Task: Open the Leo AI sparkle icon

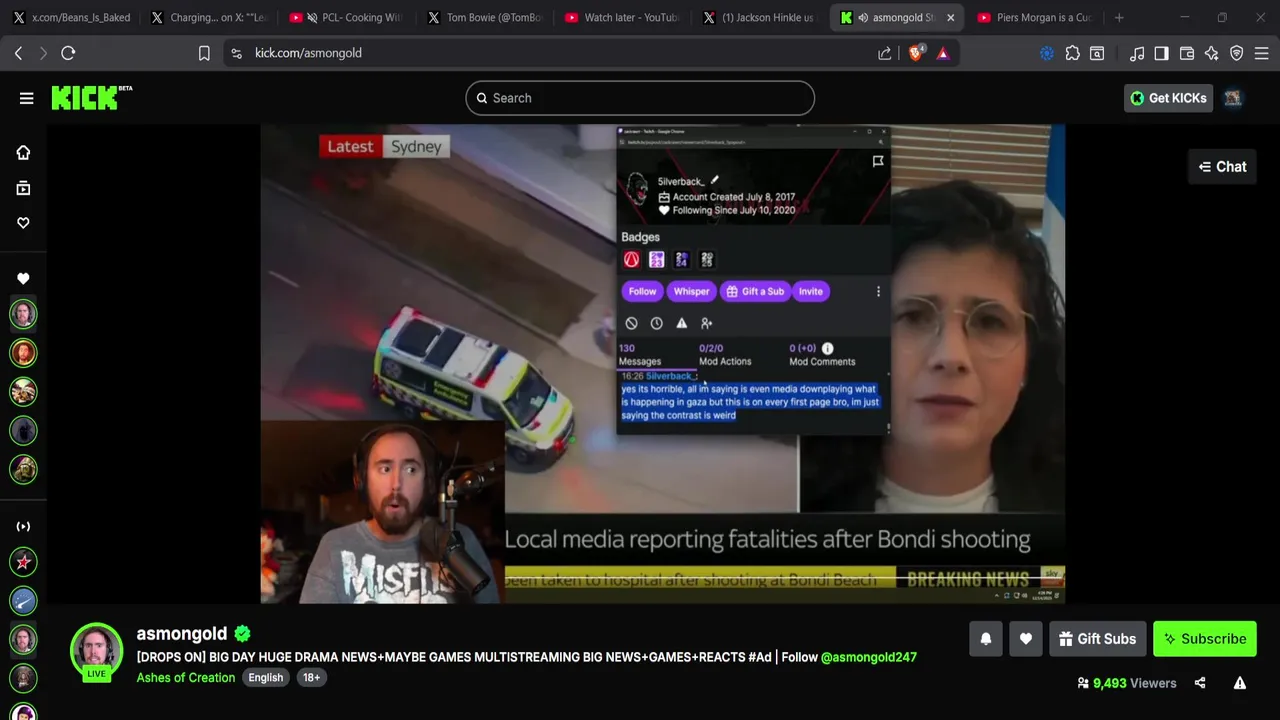Action: [1212, 53]
